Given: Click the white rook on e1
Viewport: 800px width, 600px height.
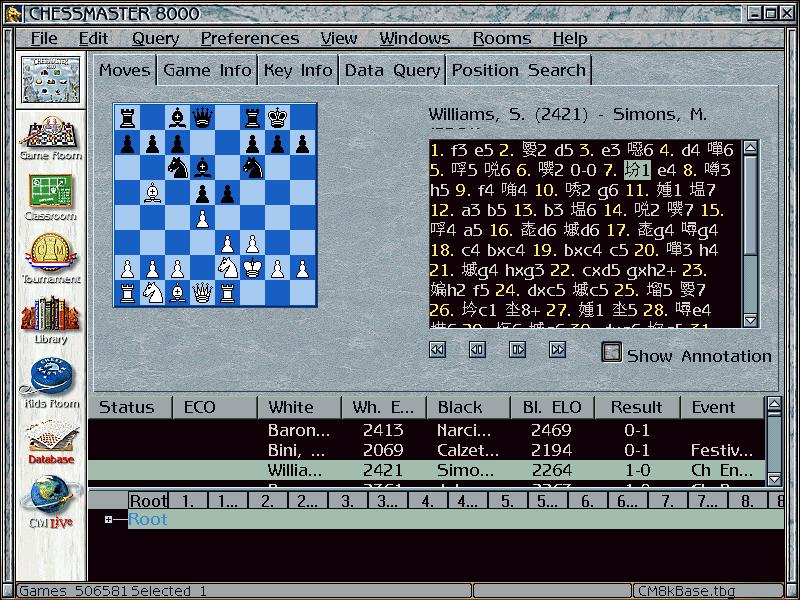Looking at the screenshot, I should click(x=227, y=293).
